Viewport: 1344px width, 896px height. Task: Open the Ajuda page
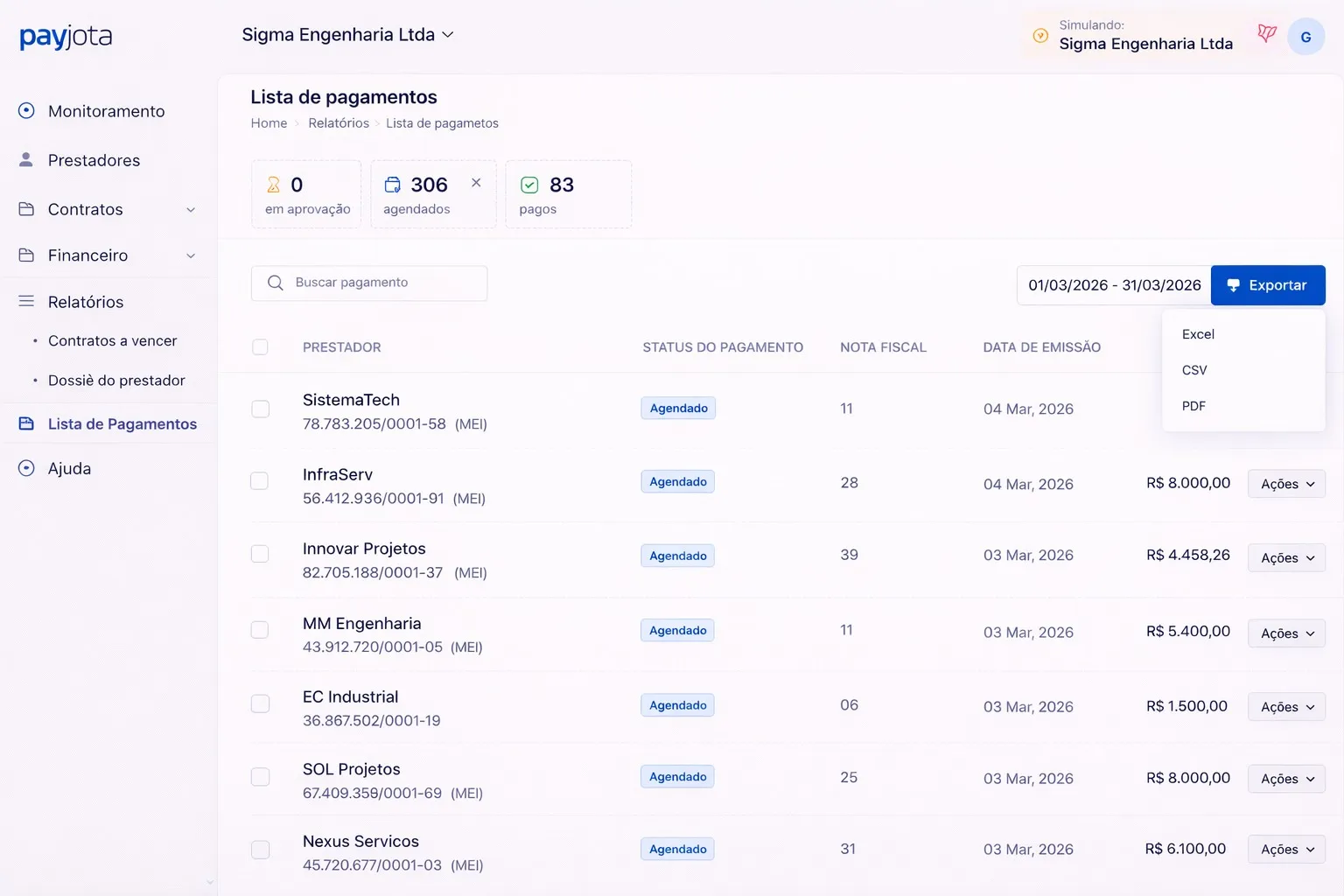tap(69, 468)
